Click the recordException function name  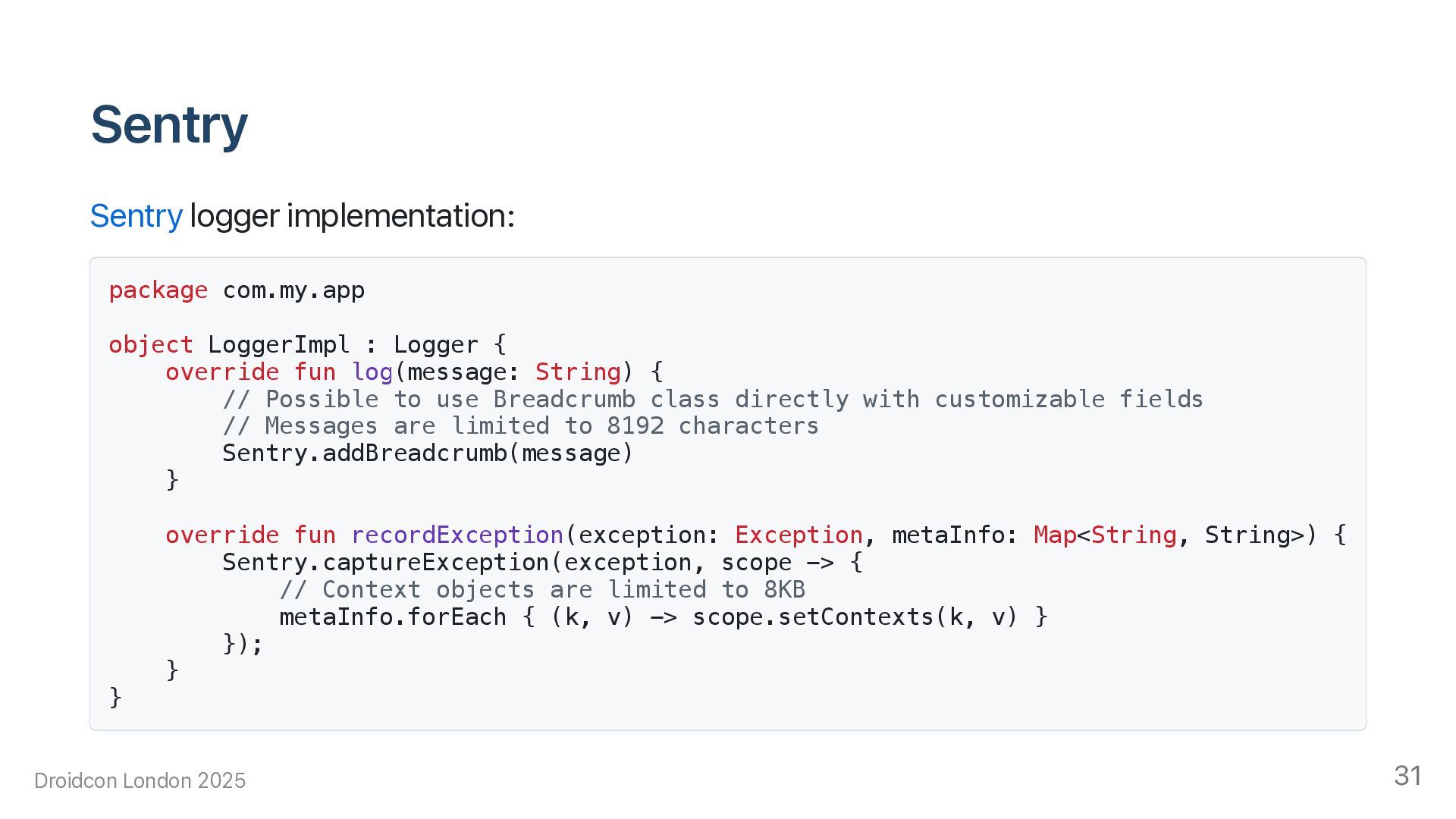tap(457, 535)
